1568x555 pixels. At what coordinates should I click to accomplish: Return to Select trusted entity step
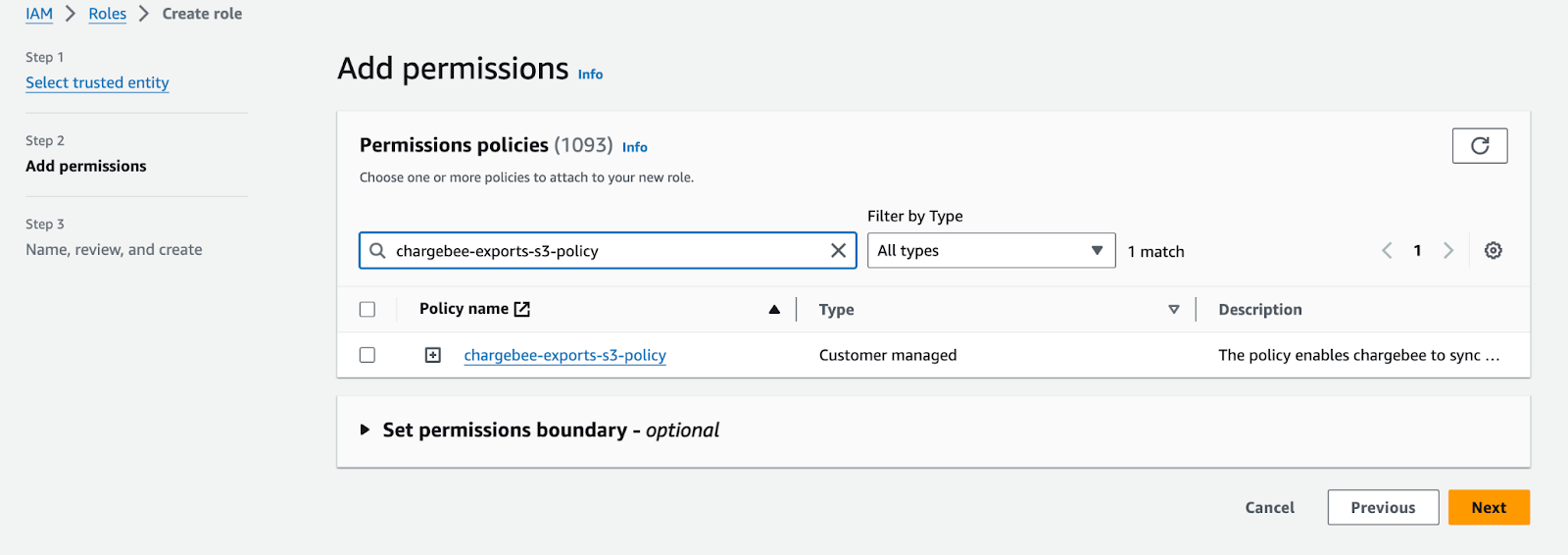tap(97, 82)
